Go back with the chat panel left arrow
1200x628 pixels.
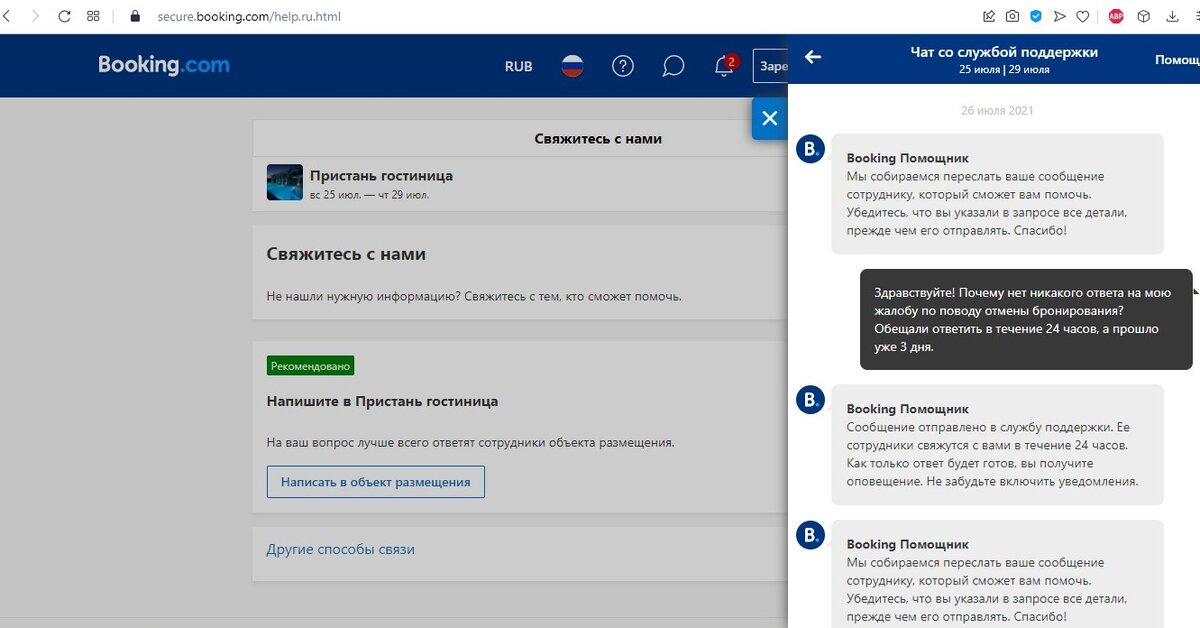(x=813, y=57)
